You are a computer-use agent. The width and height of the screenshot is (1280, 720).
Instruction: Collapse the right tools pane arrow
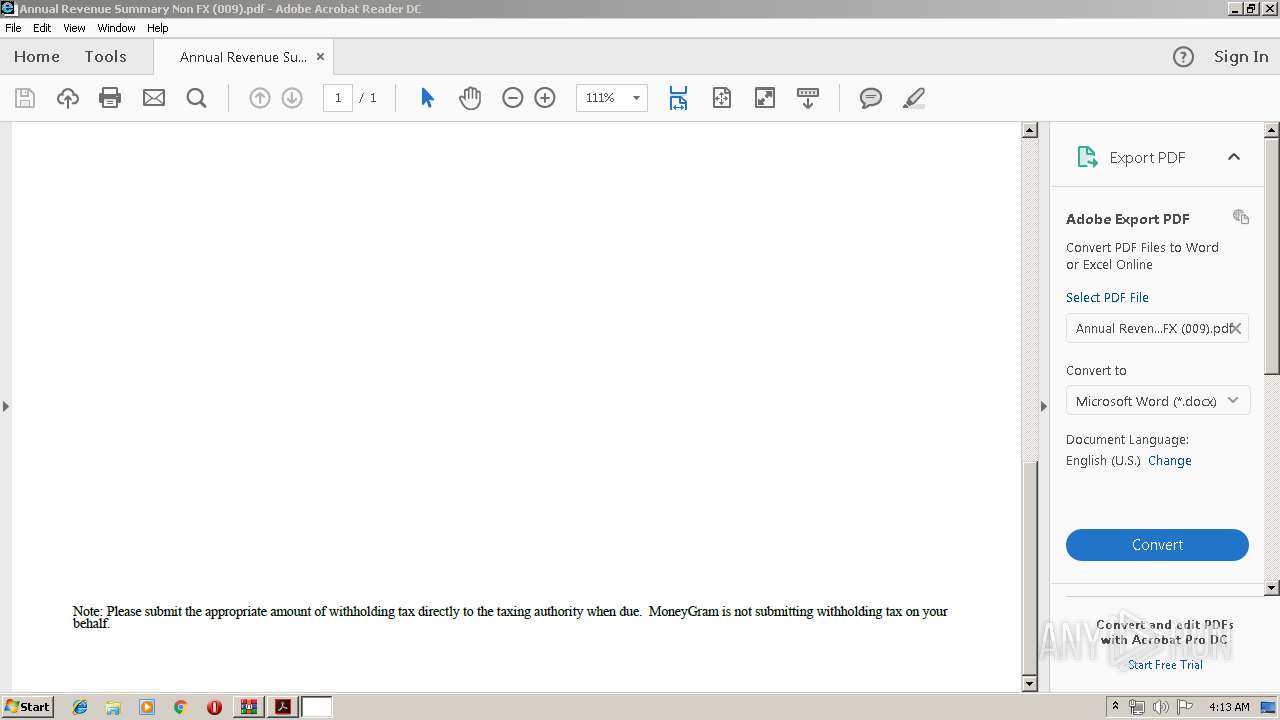(1044, 406)
